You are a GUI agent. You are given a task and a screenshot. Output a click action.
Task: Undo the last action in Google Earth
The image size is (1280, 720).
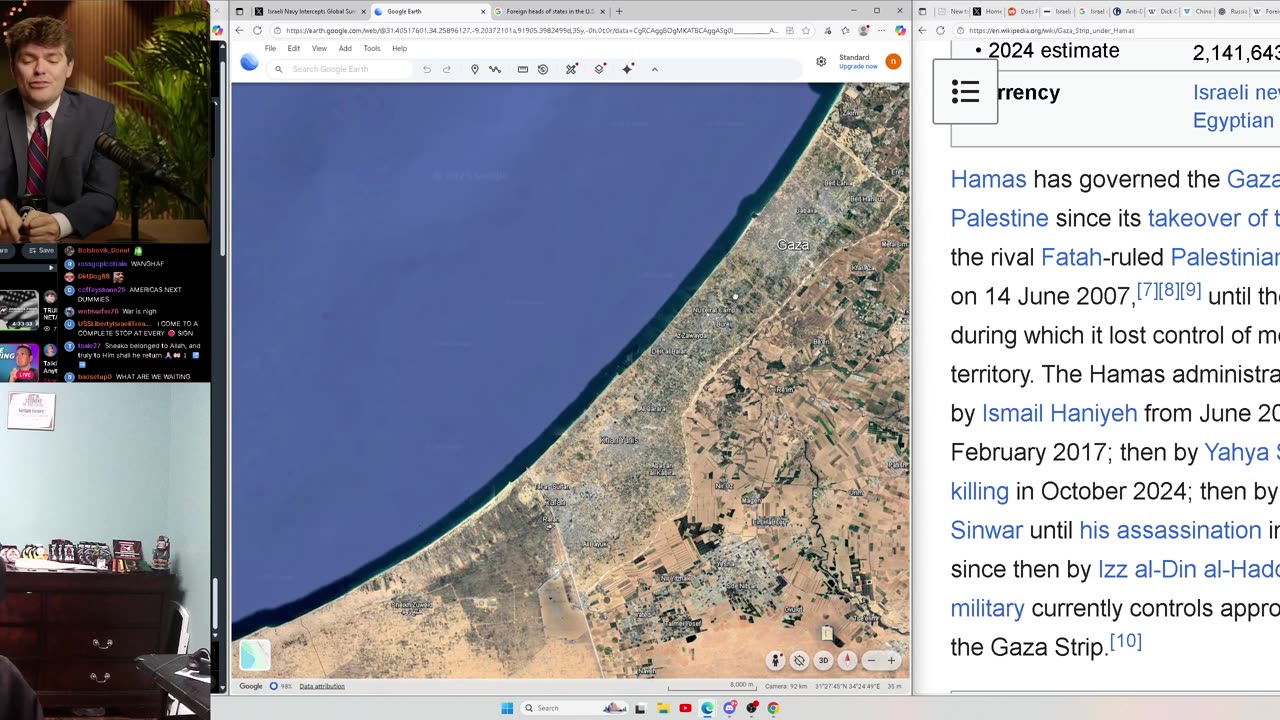coord(427,69)
